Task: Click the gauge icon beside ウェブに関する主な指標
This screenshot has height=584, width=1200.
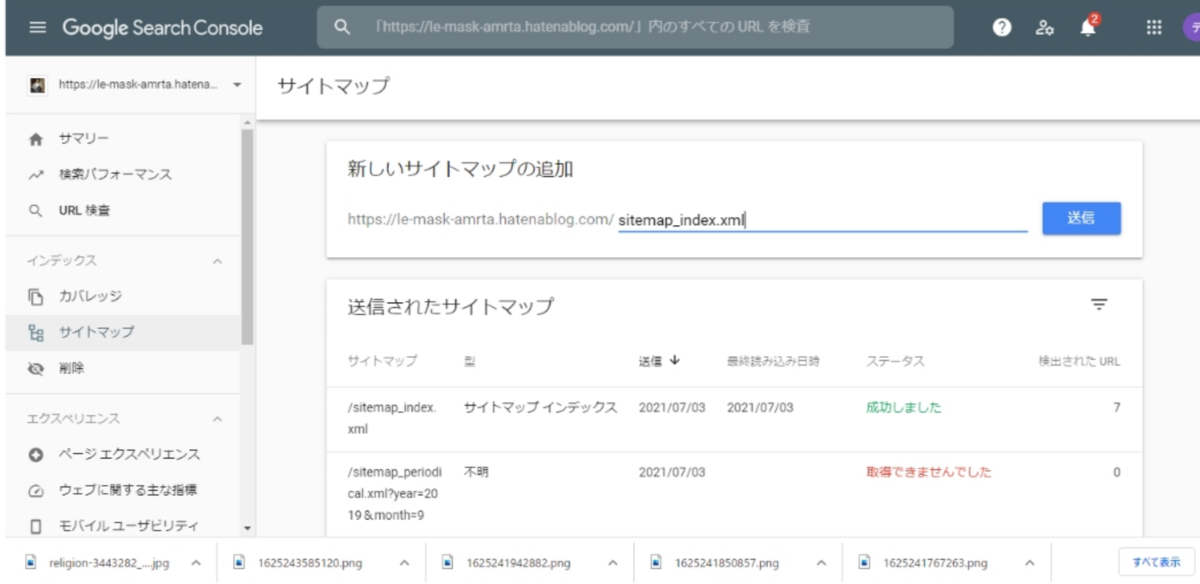Action: 35,490
